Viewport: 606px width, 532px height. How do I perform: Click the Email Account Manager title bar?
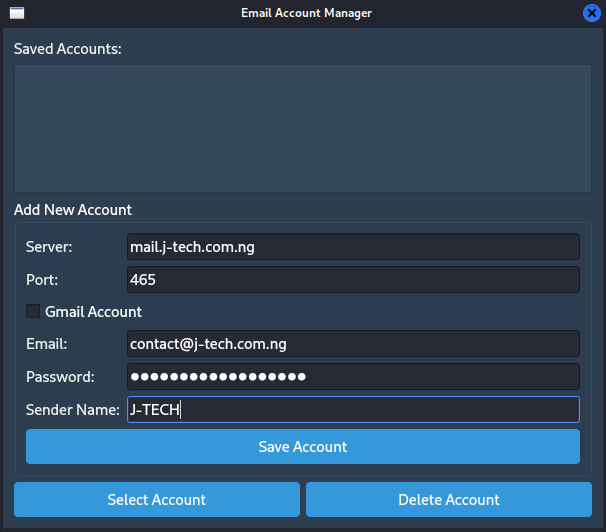[306, 13]
